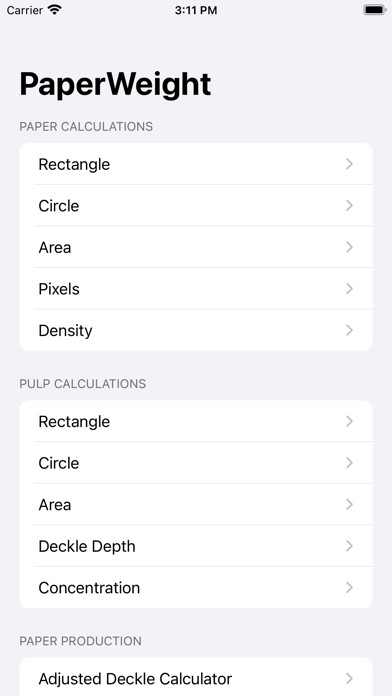Open the Pixels calculation
Screen dimensions: 392x696
(196, 289)
